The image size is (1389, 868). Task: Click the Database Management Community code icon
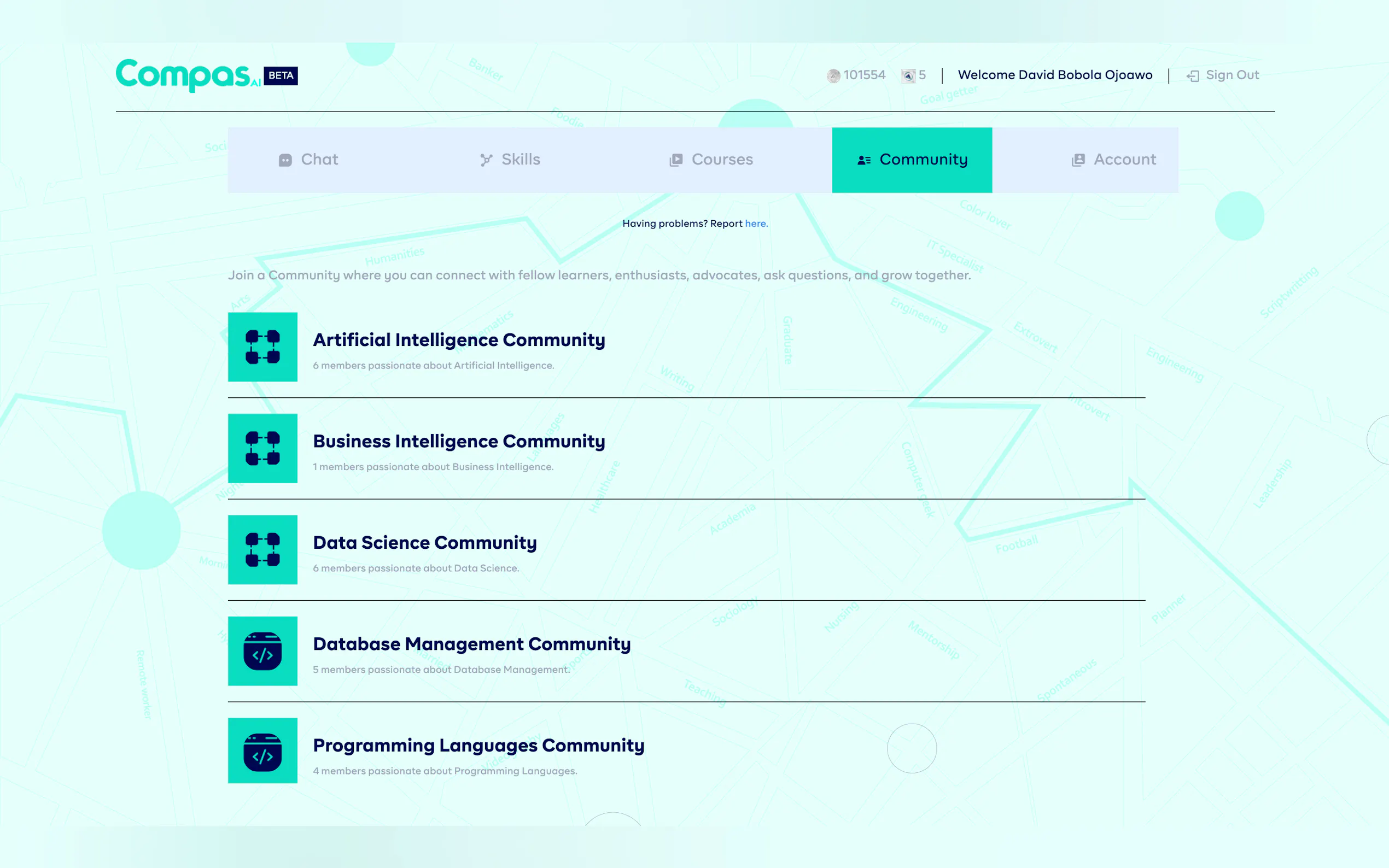click(x=262, y=651)
